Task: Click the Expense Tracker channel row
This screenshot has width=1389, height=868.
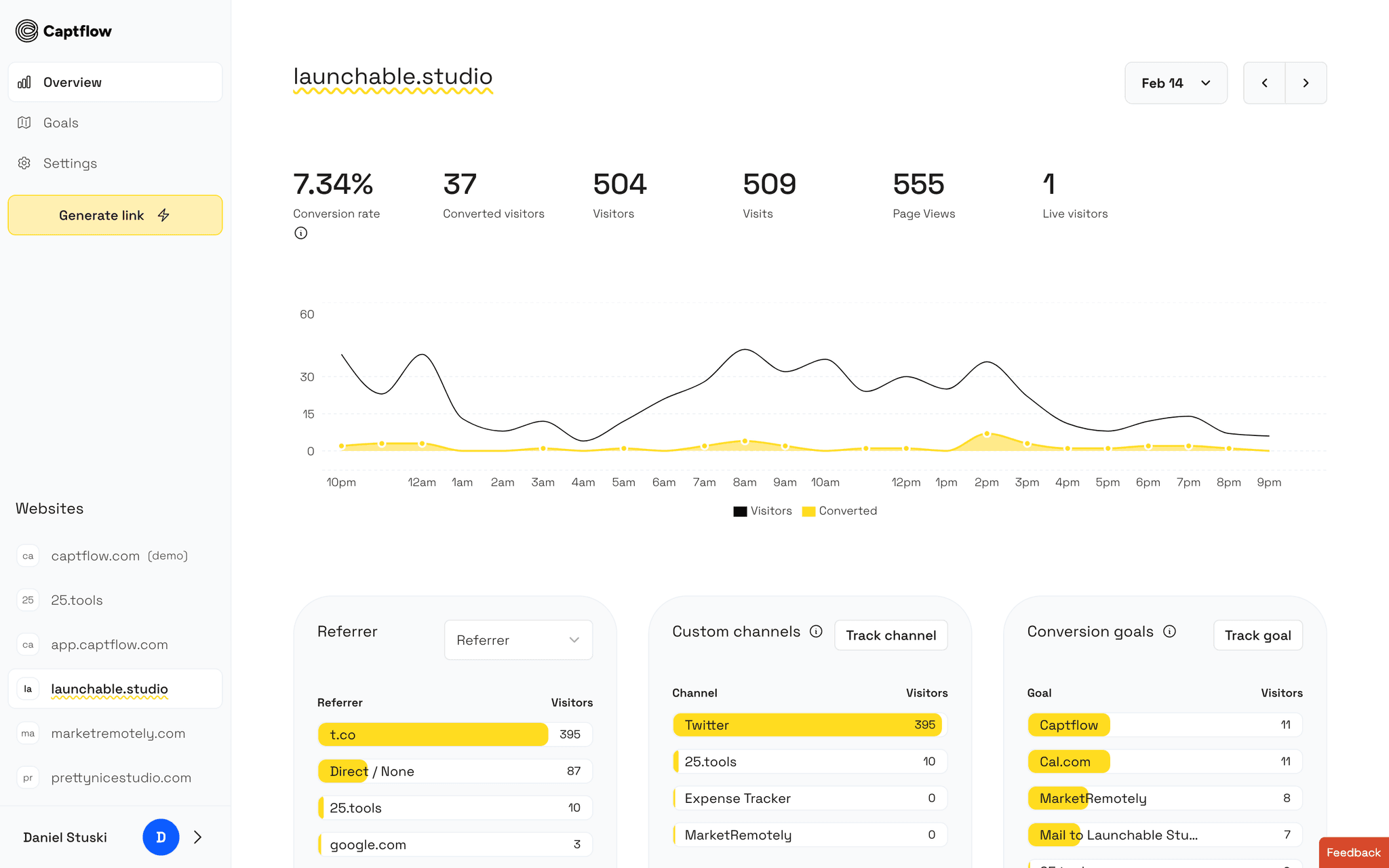Action: coord(810,798)
